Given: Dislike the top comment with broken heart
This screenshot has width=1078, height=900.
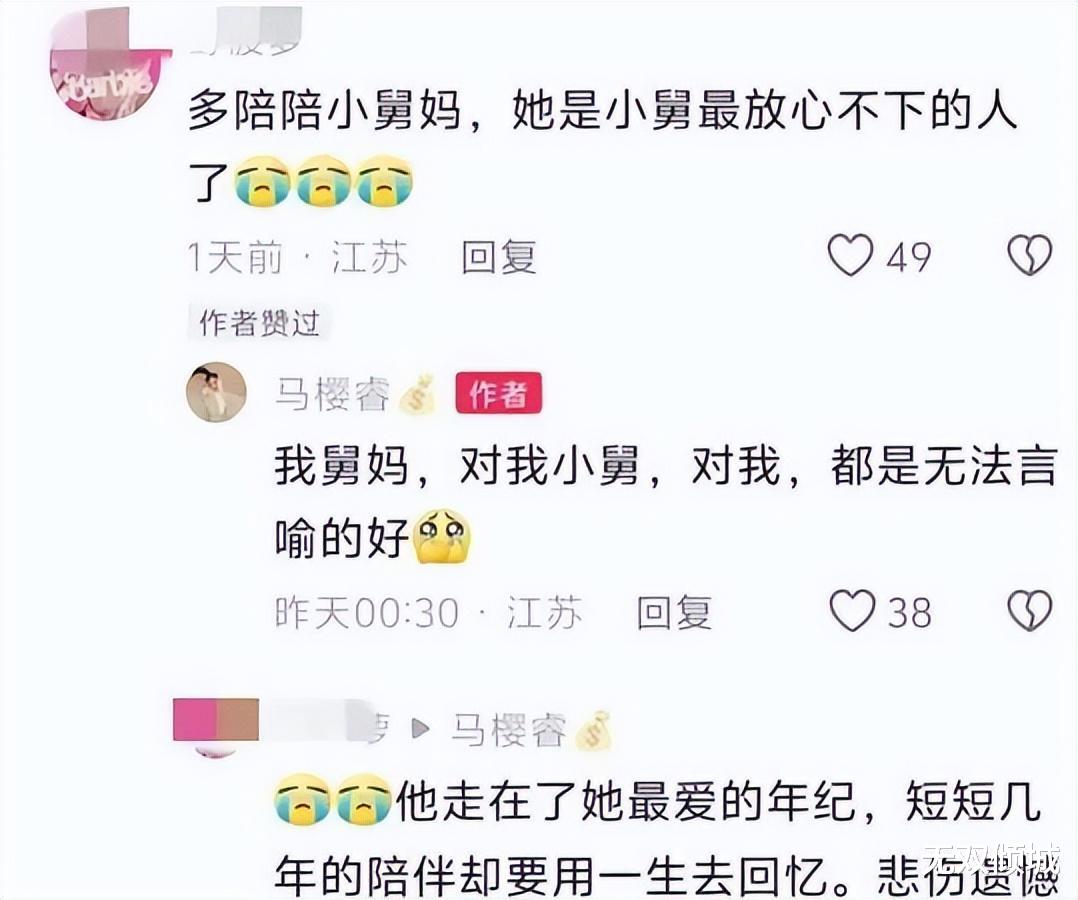Looking at the screenshot, I should [x=1029, y=255].
